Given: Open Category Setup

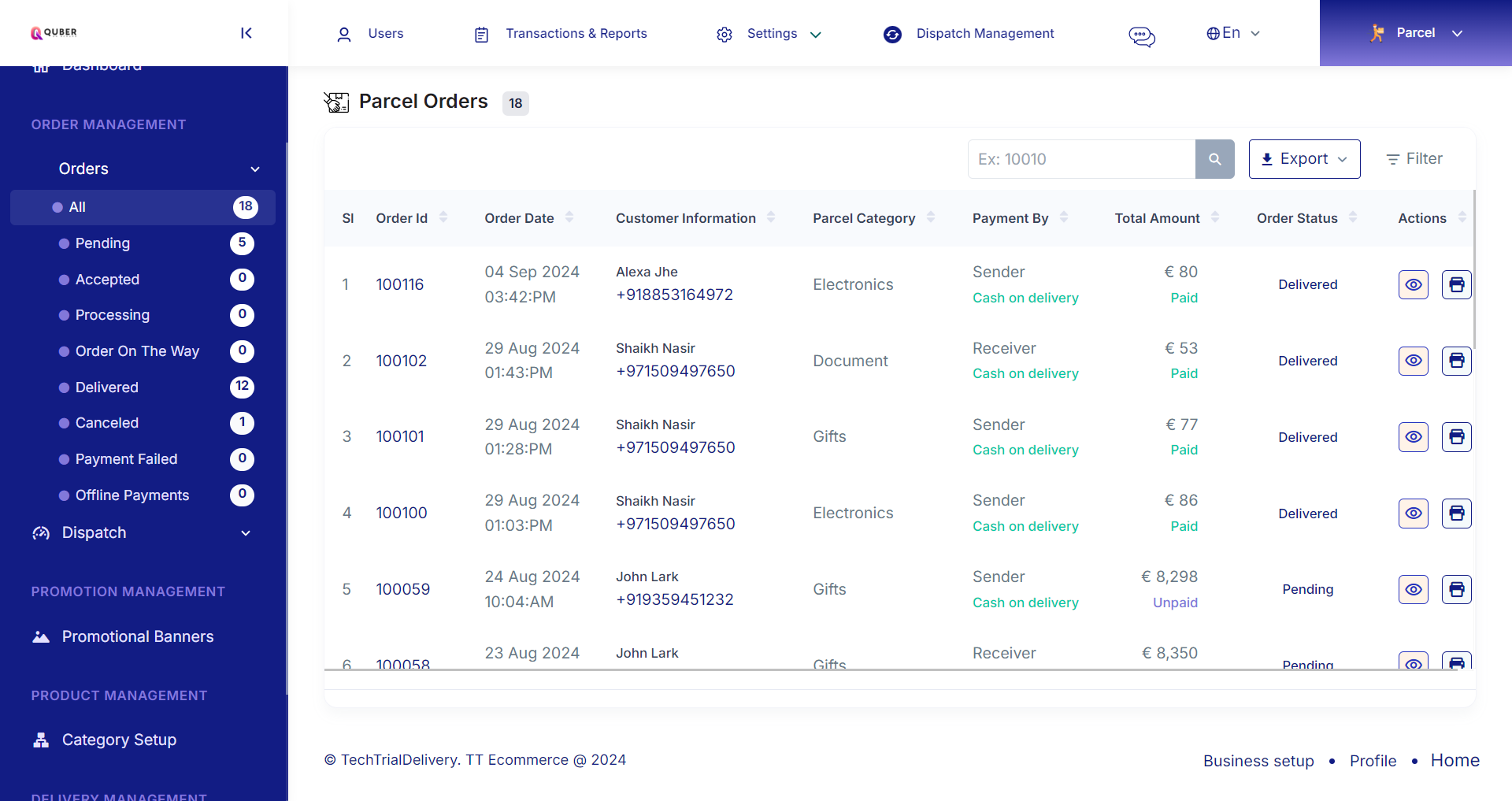Looking at the screenshot, I should point(119,739).
